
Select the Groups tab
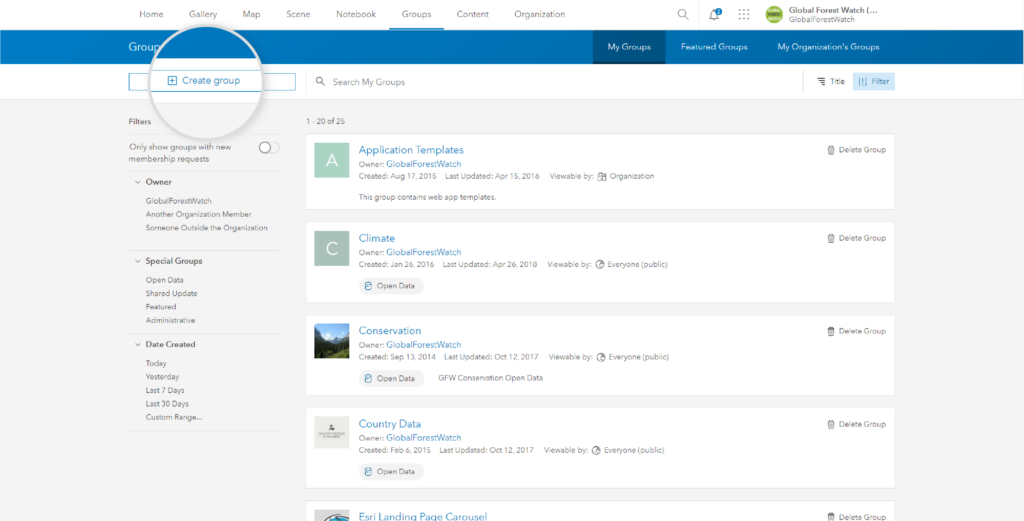click(416, 14)
